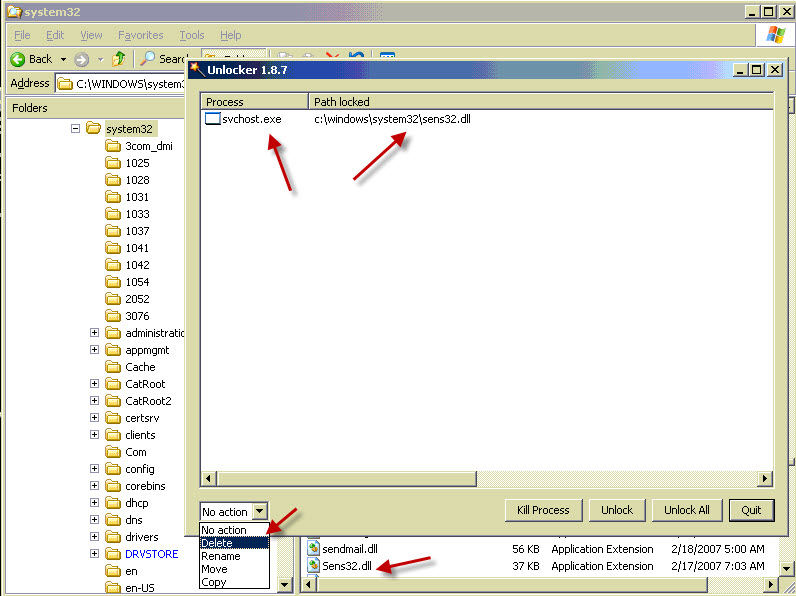Select the Sens32.dll file
796x596 pixels.
[347, 566]
